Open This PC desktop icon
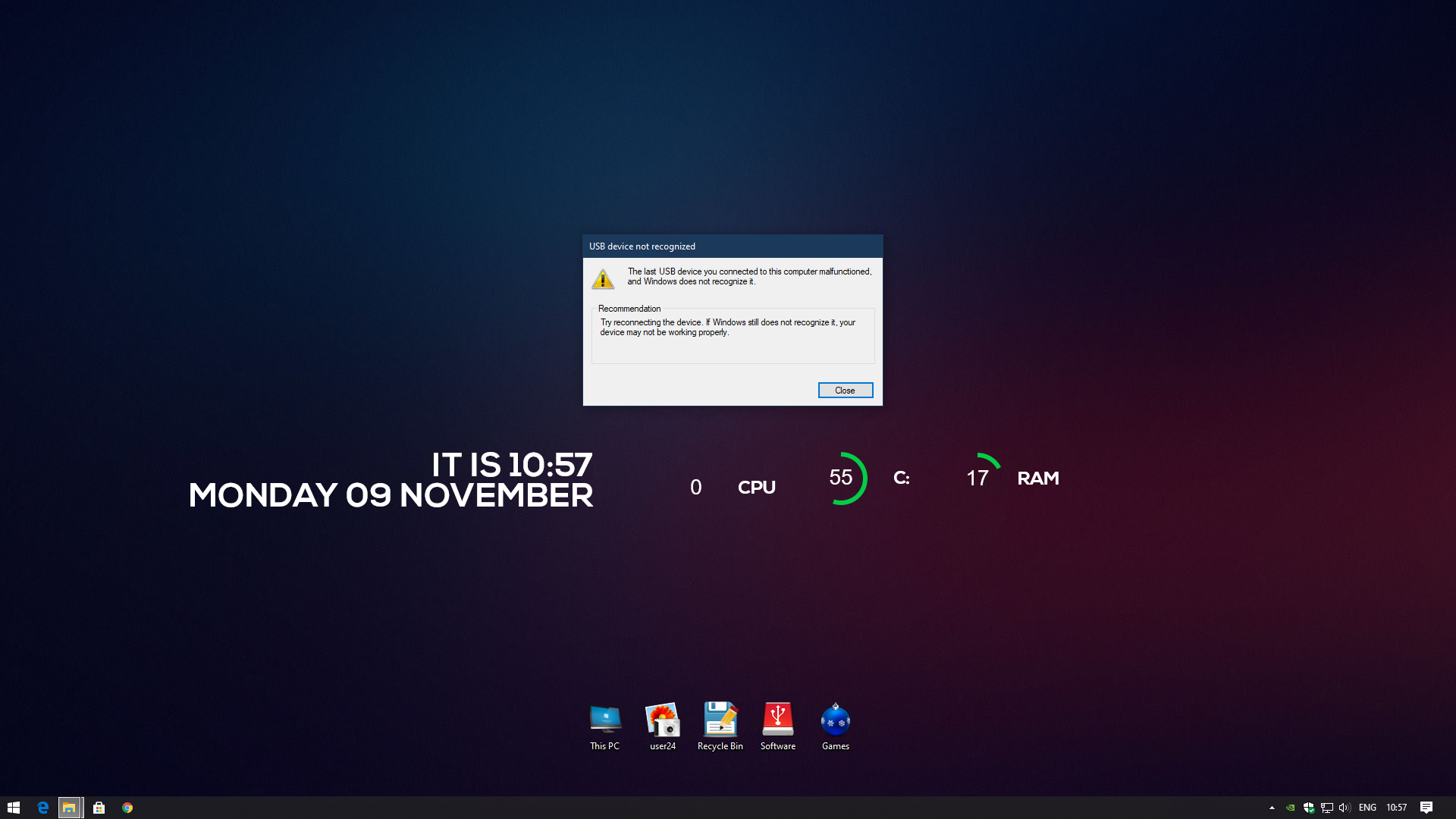Viewport: 1456px width, 819px height. click(x=604, y=720)
